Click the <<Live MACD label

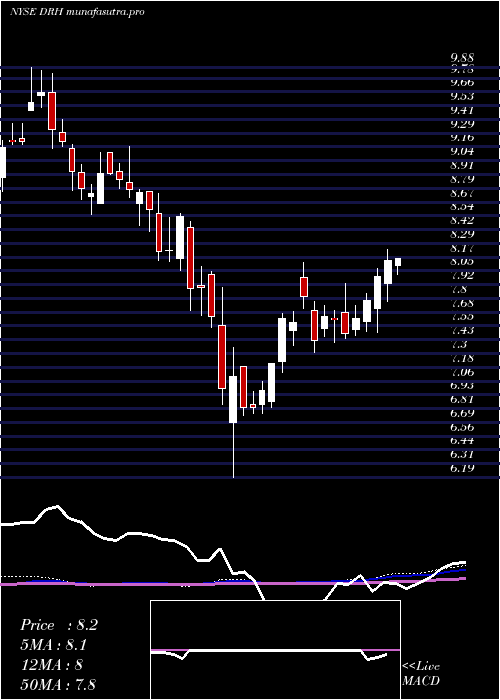[x=421, y=674]
